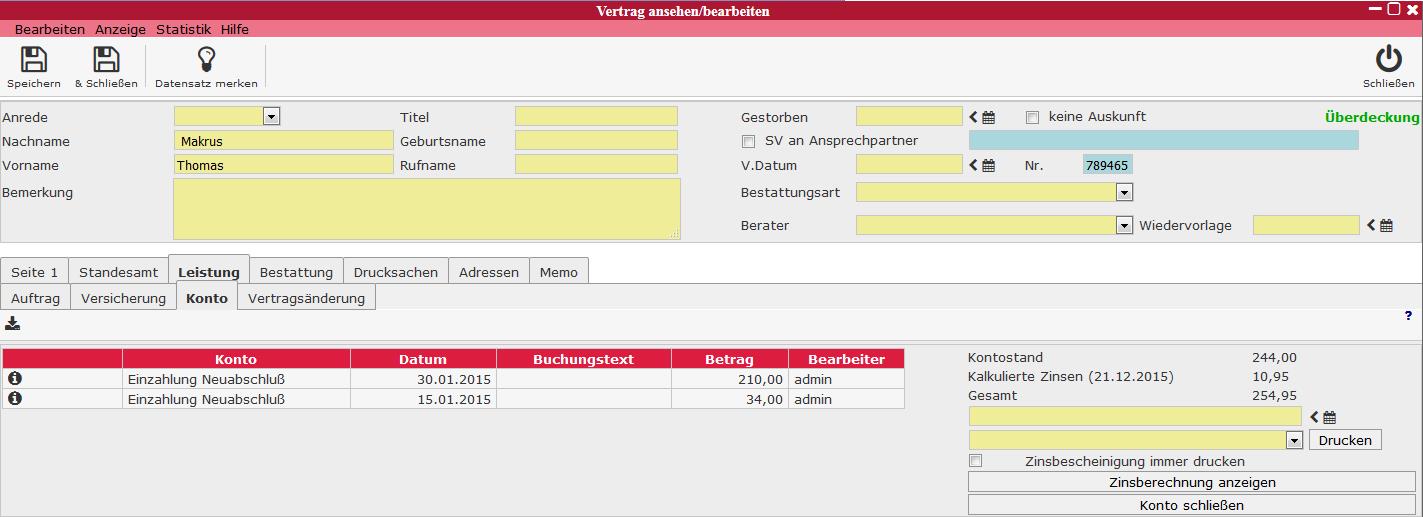Image resolution: width=1423 pixels, height=517 pixels.
Task: Enable the keine Auskunft checkbox
Action: coord(1033,117)
